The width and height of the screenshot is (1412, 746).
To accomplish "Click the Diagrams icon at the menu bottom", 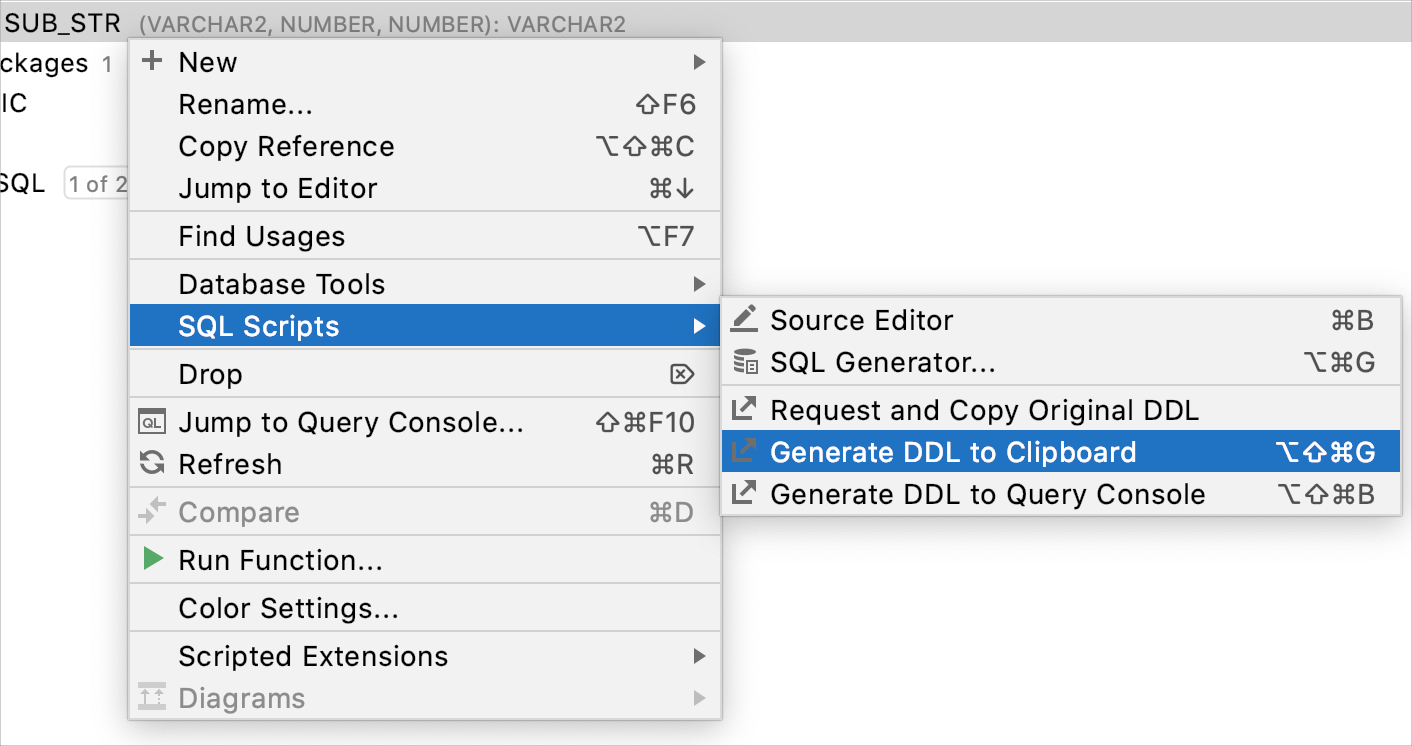I will [152, 697].
